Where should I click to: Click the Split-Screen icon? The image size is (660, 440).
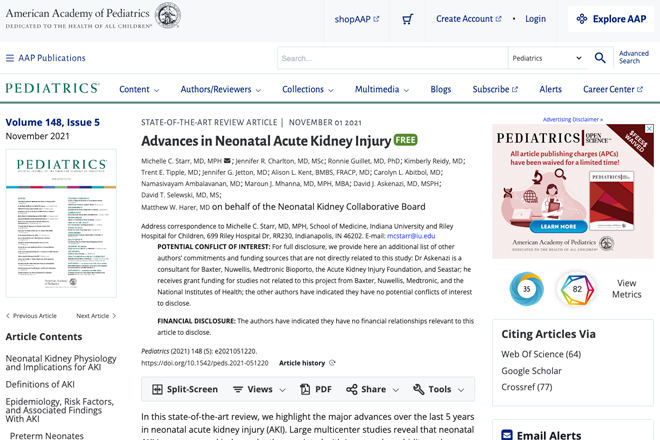(x=157, y=389)
